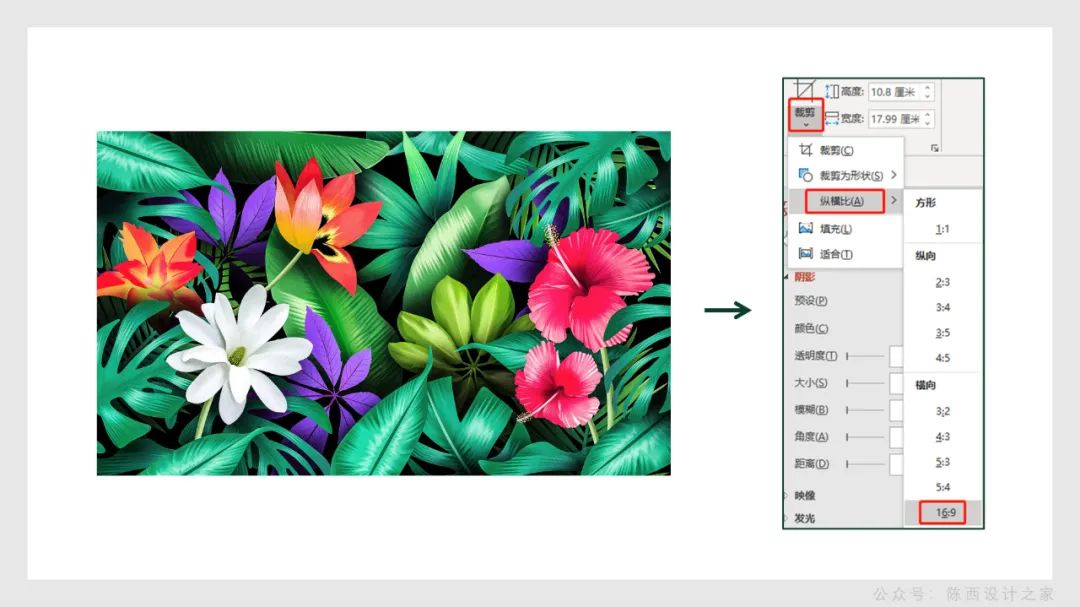The image size is (1080, 607).
Task: Pick the 4:3 landscape ratio
Action: point(943,437)
